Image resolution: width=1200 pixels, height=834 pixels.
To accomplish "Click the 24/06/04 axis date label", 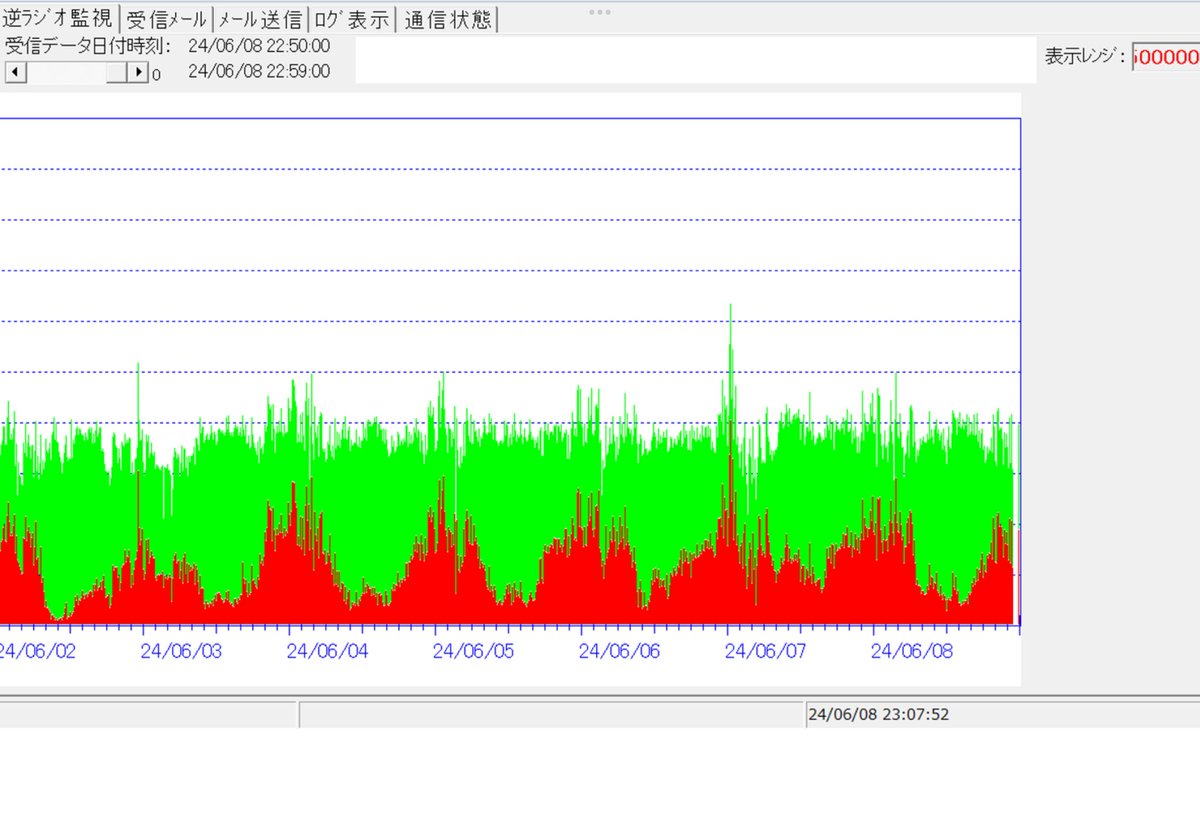I will (x=327, y=651).
